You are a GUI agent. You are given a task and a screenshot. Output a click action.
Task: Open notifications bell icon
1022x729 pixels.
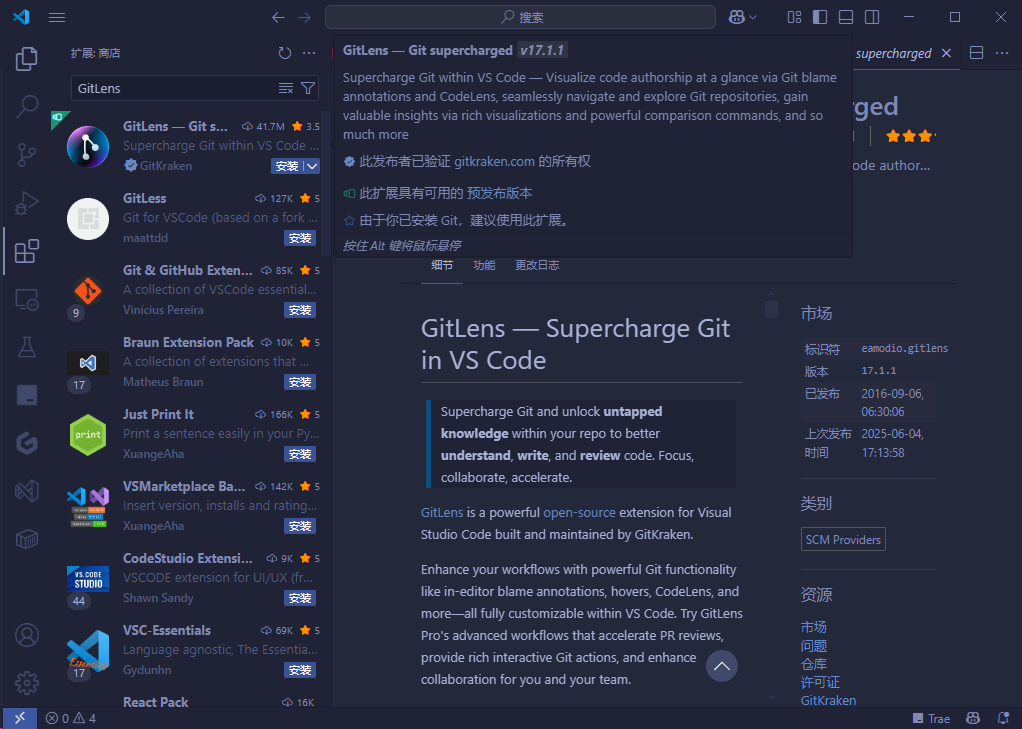click(x=1003, y=718)
